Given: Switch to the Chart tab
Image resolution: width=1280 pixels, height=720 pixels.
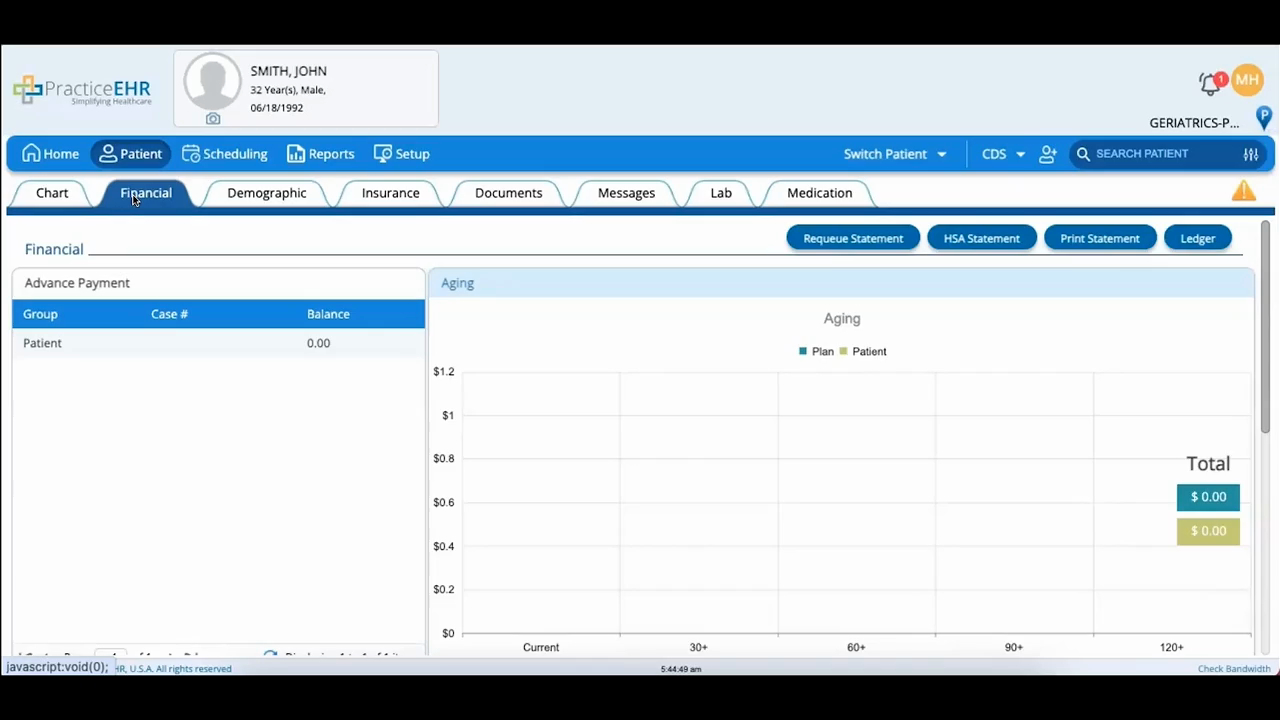Looking at the screenshot, I should [52, 193].
